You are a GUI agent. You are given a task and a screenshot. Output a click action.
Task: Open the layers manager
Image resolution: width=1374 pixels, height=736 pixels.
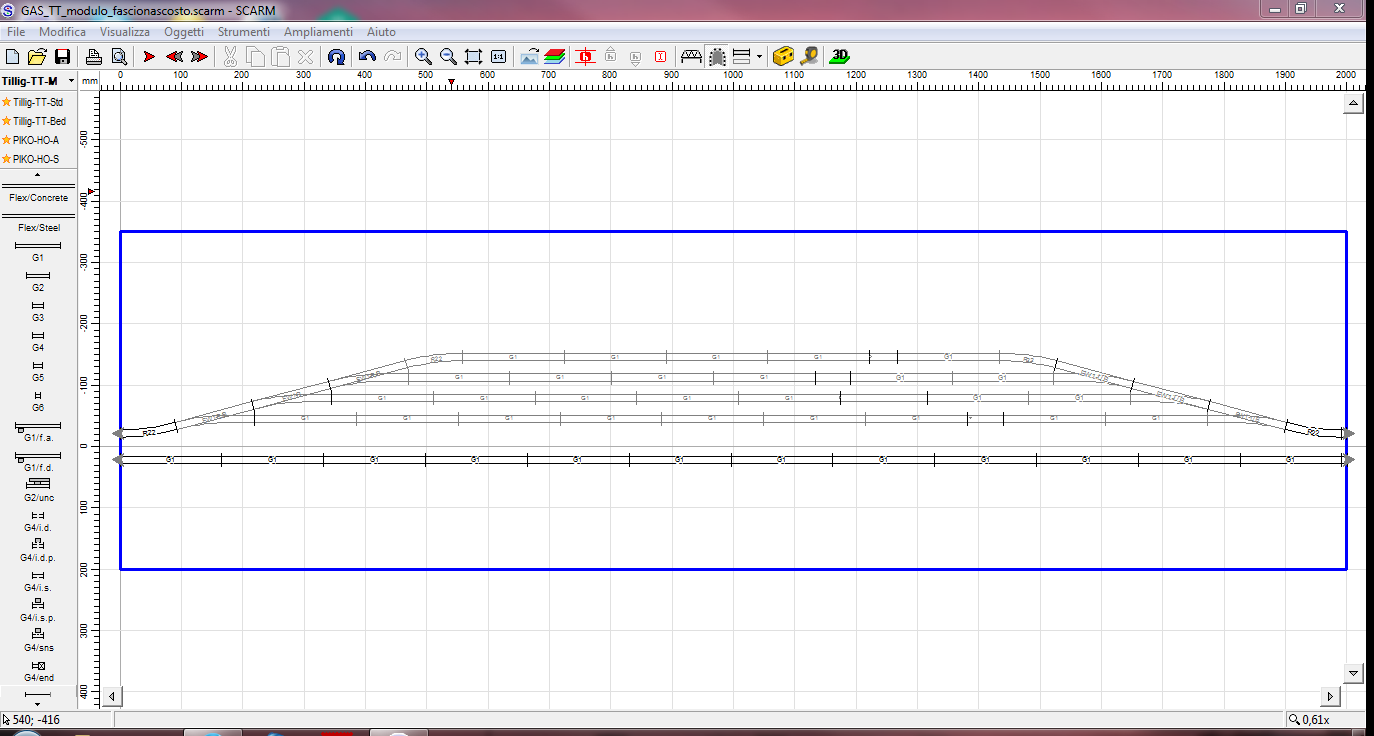tap(555, 57)
